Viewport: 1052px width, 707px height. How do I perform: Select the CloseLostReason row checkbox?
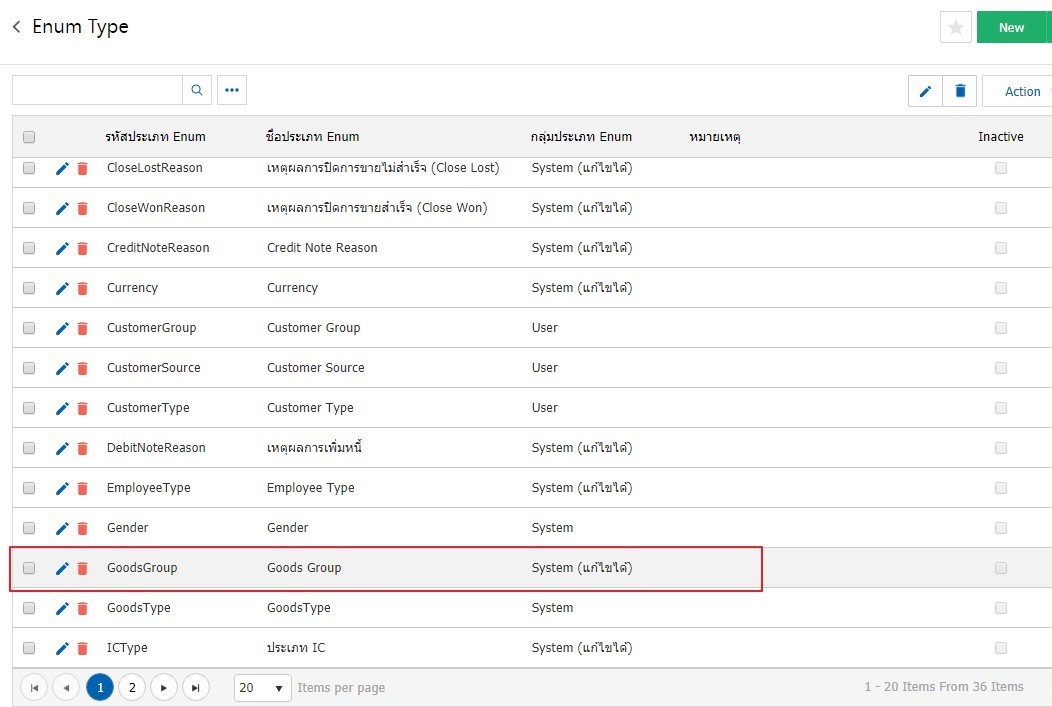[29, 168]
